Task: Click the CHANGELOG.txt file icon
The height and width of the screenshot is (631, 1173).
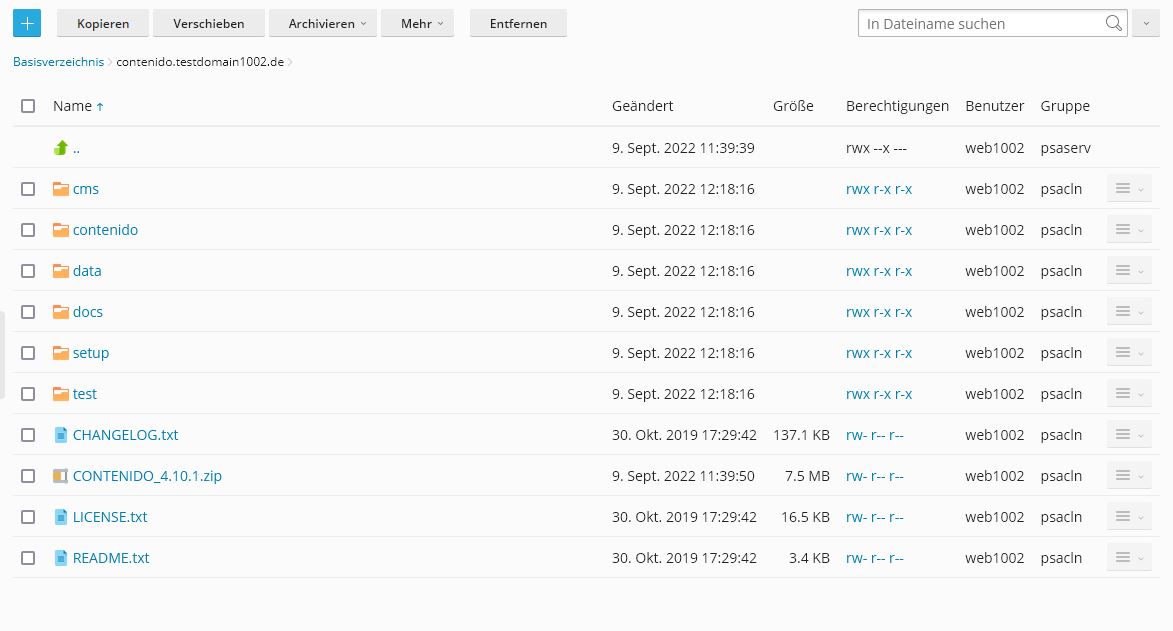Action: [x=61, y=435]
